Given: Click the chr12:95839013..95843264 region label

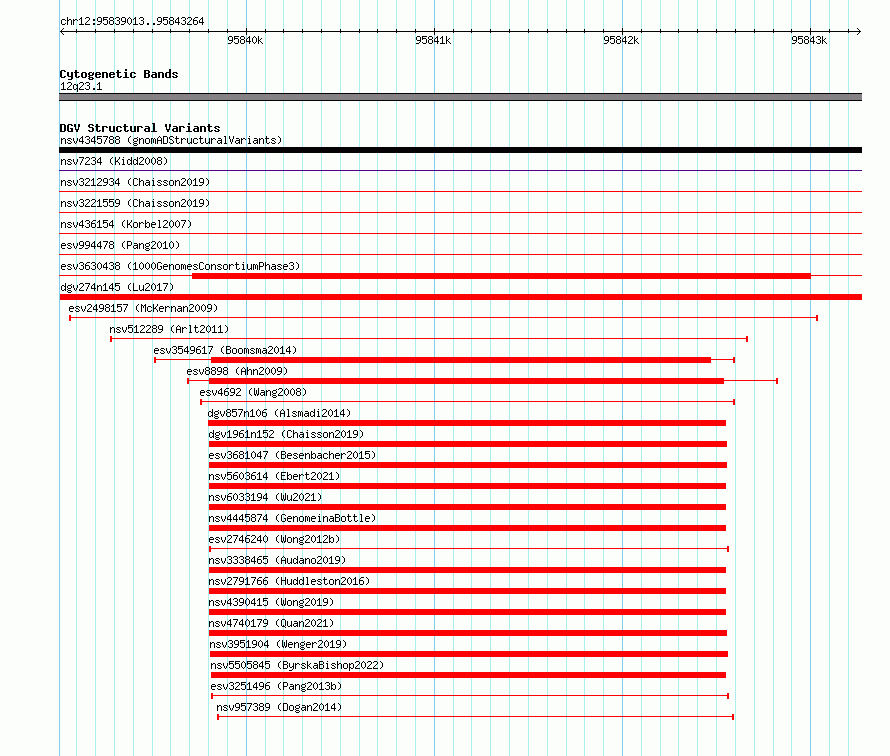Looking at the screenshot, I should [132, 21].
